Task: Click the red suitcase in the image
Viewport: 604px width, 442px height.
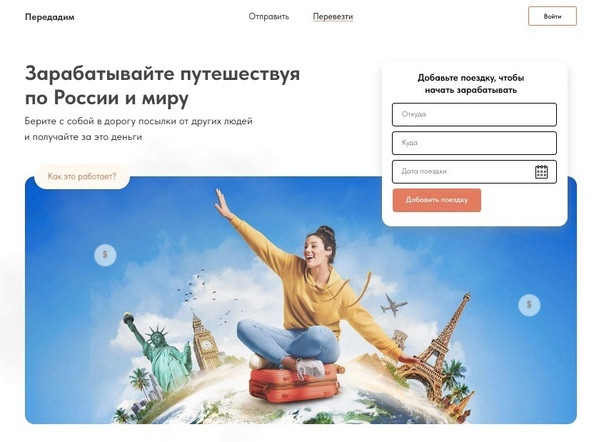Action: pos(294,383)
